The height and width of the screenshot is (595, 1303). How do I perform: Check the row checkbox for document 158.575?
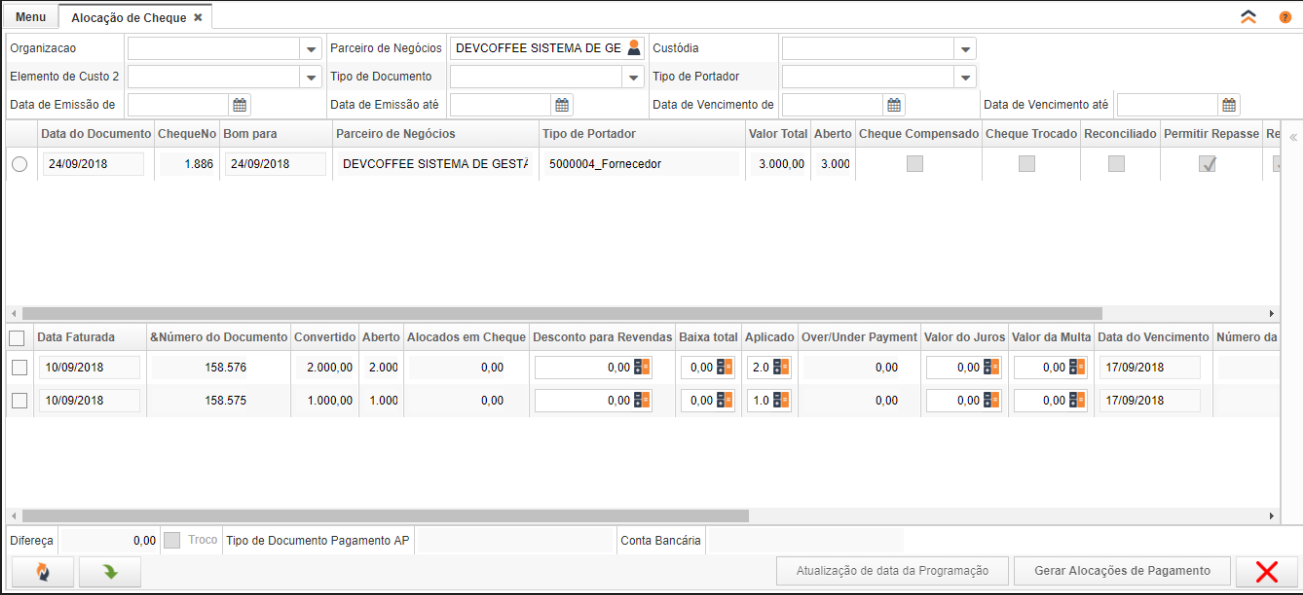20,401
